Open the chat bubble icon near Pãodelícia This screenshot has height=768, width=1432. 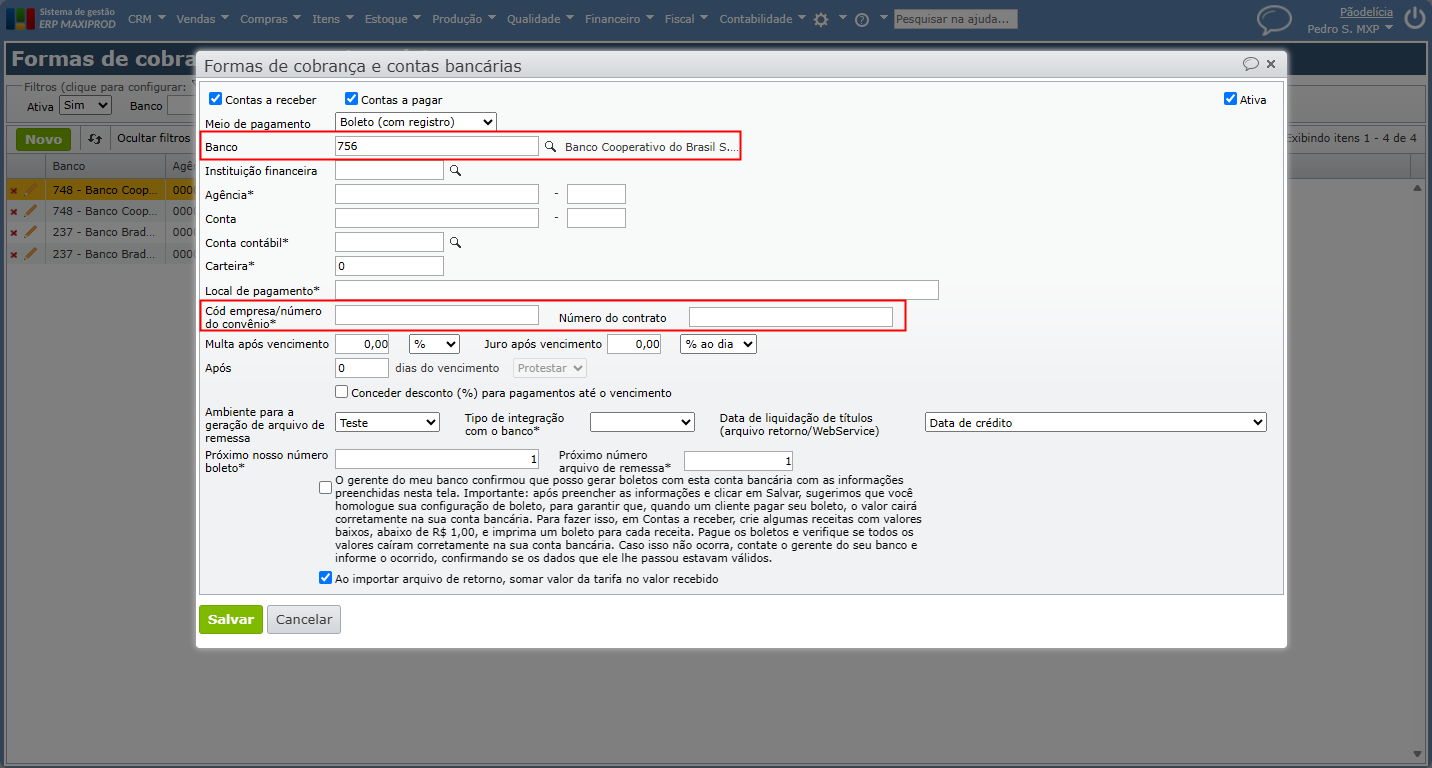1274,20
